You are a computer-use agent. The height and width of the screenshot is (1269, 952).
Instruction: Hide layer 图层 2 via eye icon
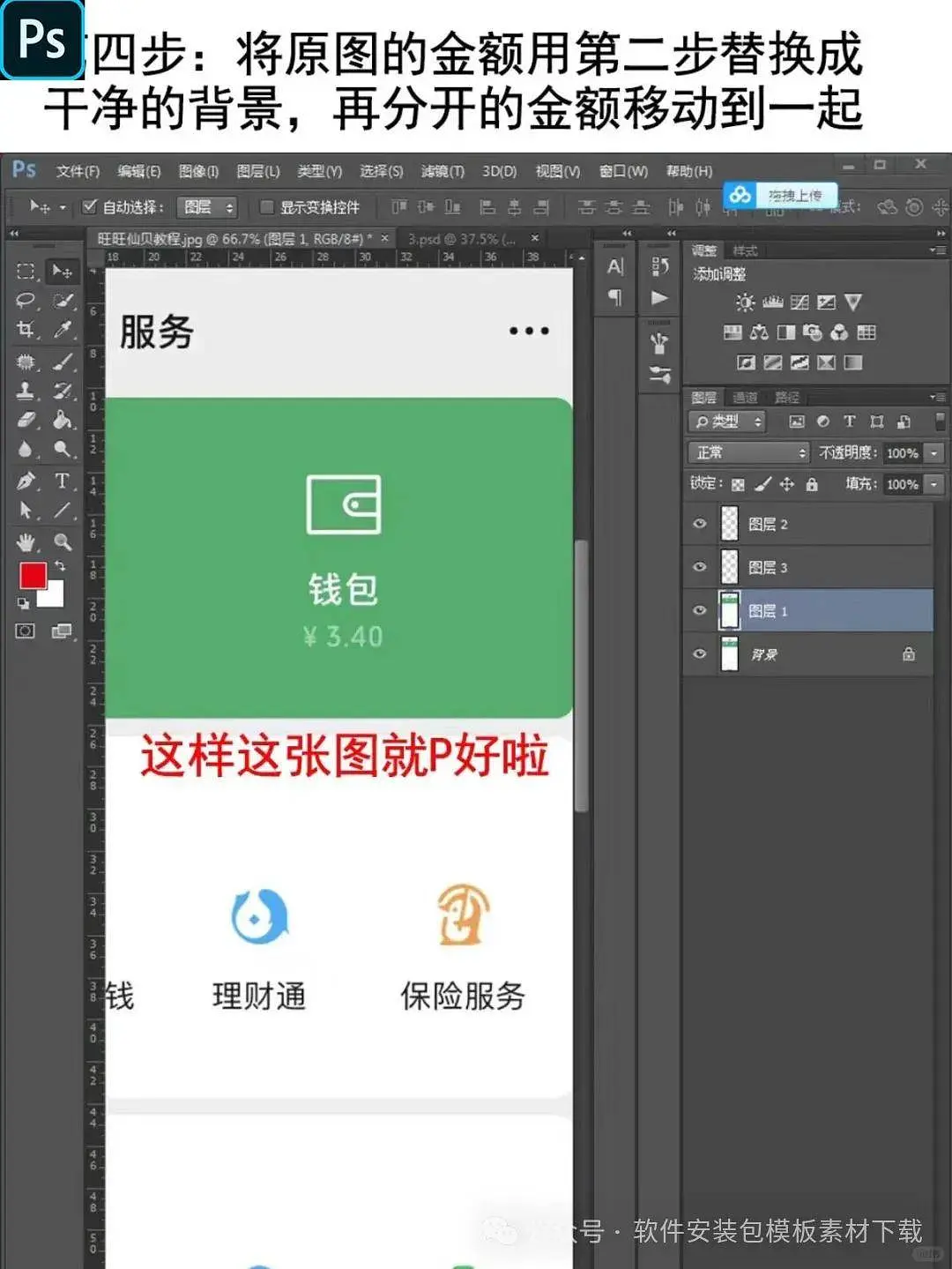pyautogui.click(x=700, y=524)
